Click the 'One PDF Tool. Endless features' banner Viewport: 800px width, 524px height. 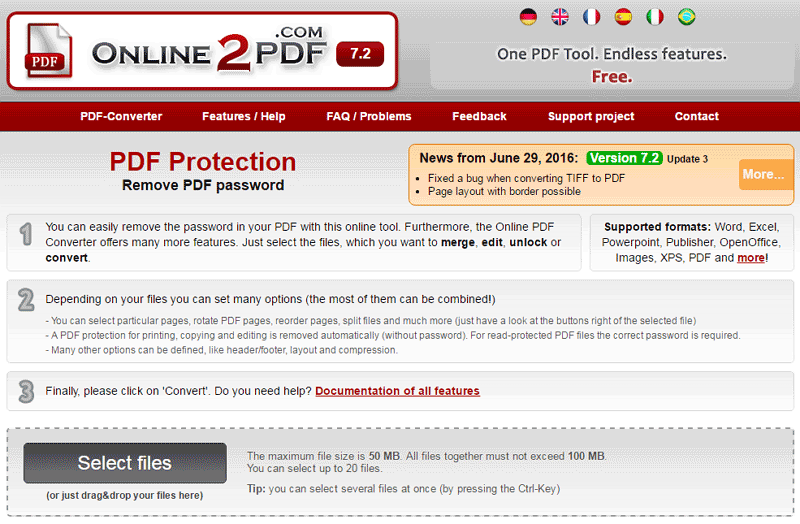pyautogui.click(x=611, y=64)
